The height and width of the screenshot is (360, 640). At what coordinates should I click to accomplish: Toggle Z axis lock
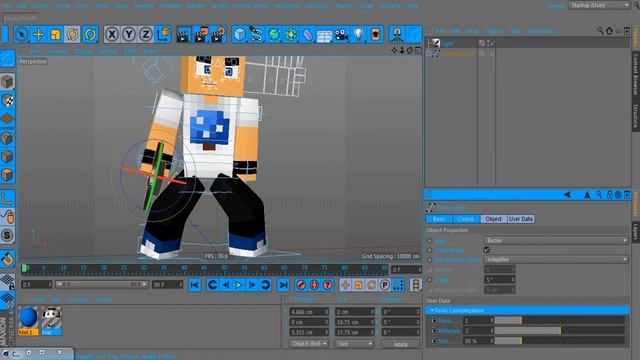click(146, 34)
